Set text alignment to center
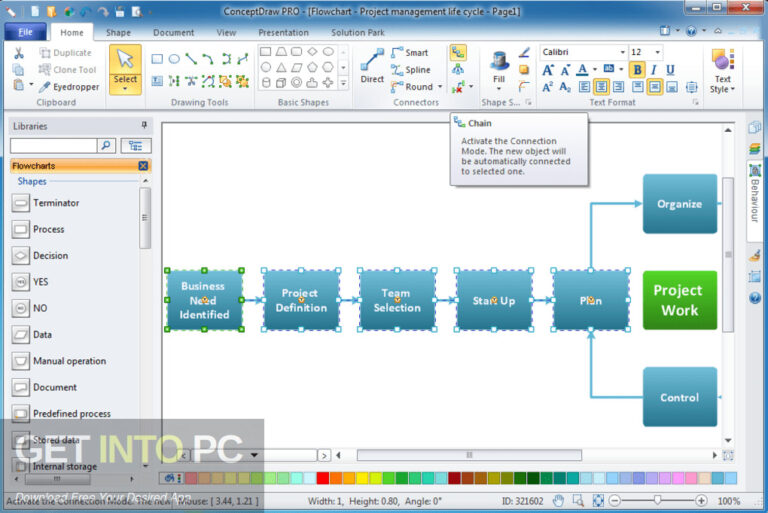Viewport: 768px width, 513px height. click(601, 87)
